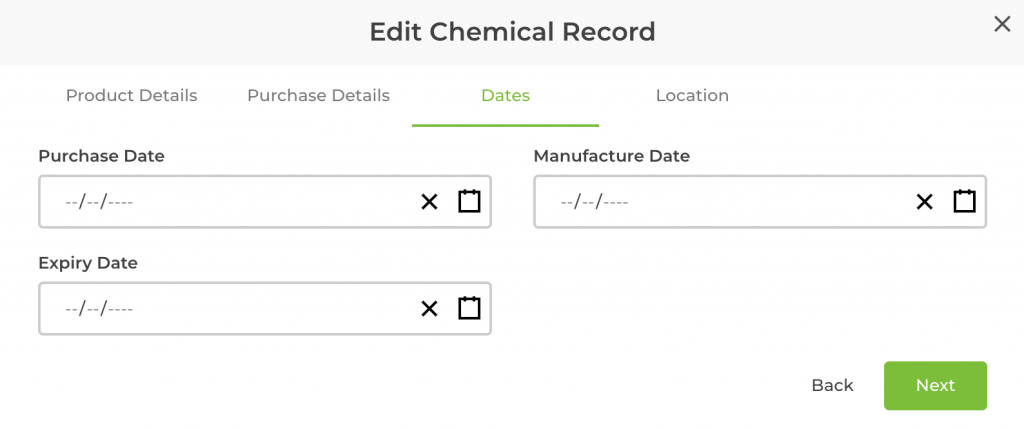Viewport: 1024px width, 429px height.
Task: Click the Manufacture Date label text
Action: [611, 156]
